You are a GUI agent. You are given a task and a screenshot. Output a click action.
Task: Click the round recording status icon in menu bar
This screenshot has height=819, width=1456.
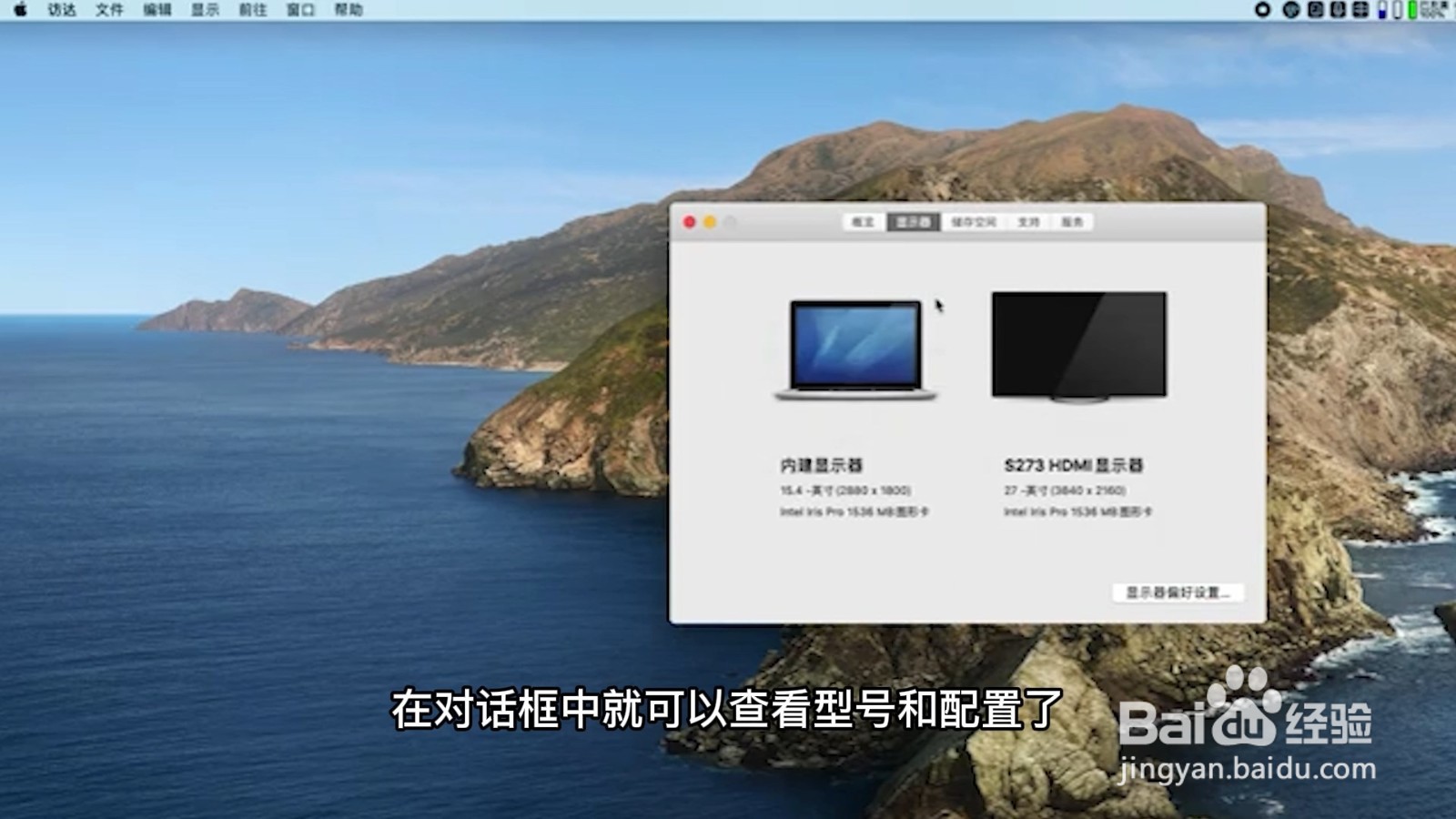click(x=1262, y=11)
